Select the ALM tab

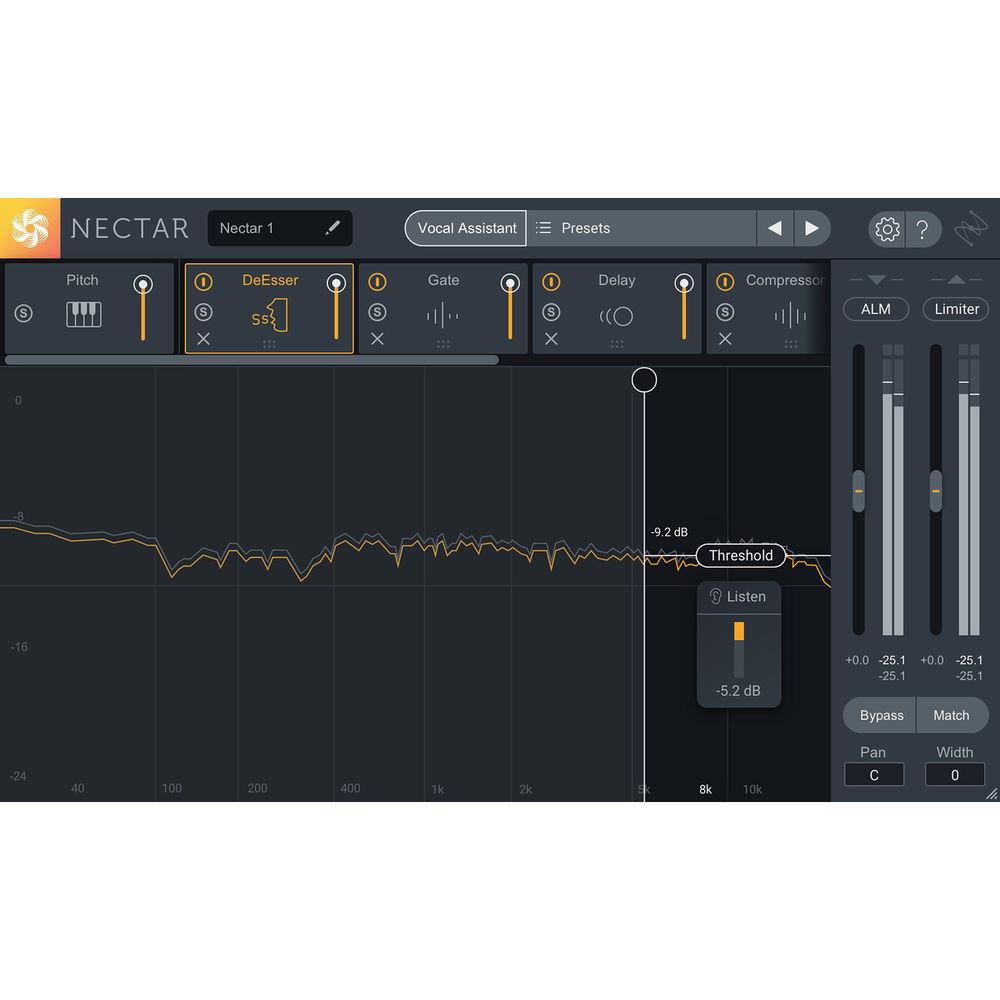tap(875, 310)
